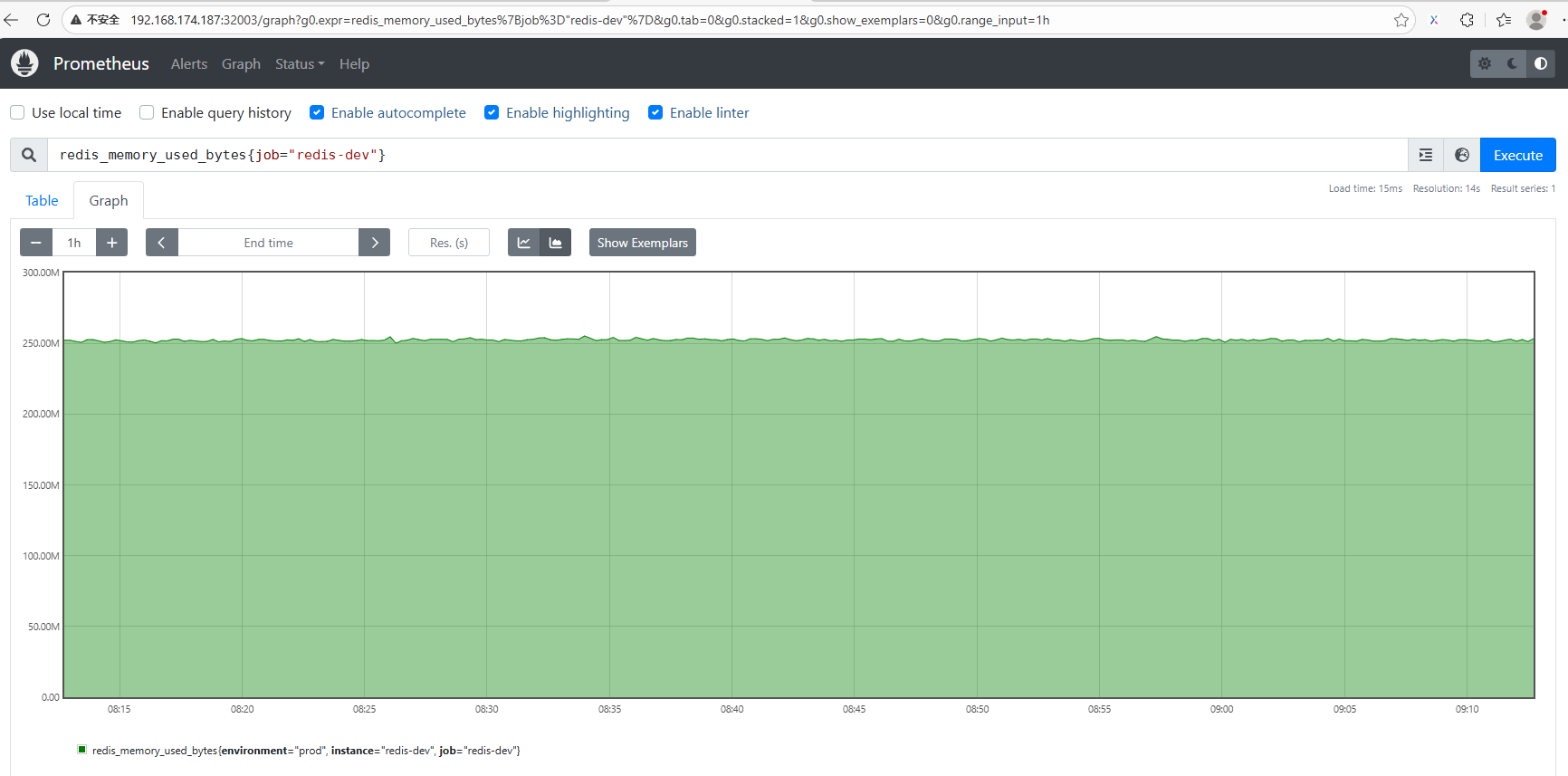Disable the Enable linter checkbox
The image size is (1568, 776).
click(x=655, y=112)
